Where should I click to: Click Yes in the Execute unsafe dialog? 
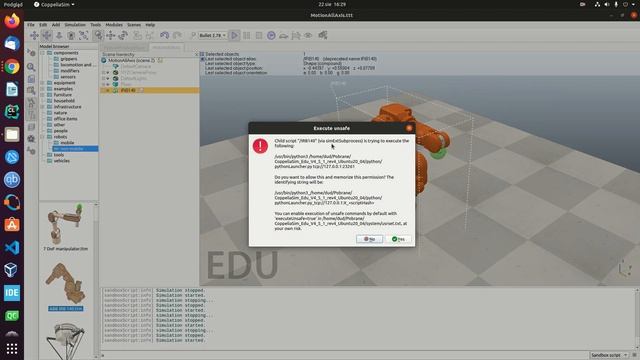(398, 239)
